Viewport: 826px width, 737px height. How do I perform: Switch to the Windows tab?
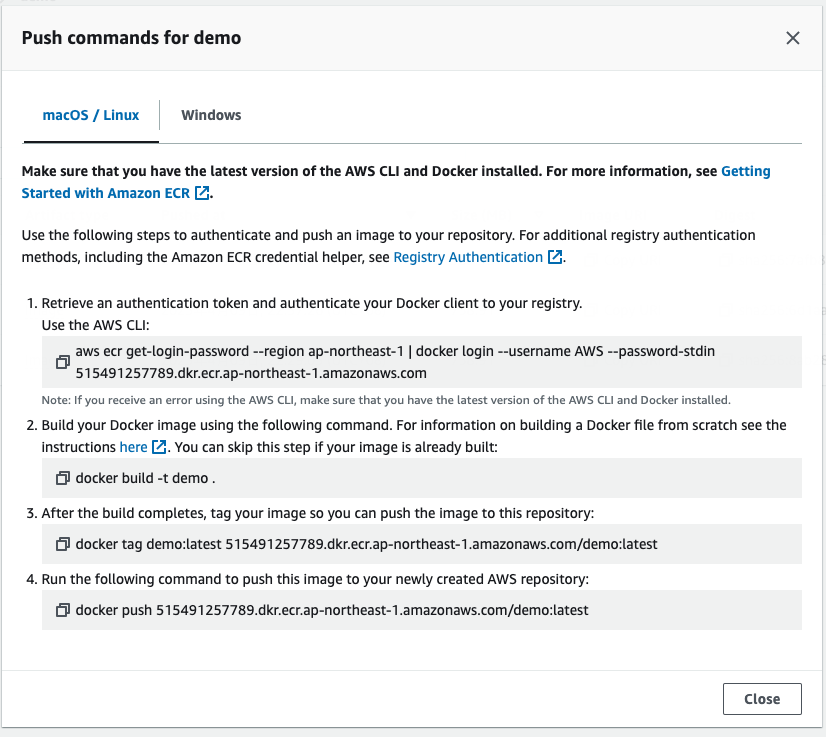[211, 115]
